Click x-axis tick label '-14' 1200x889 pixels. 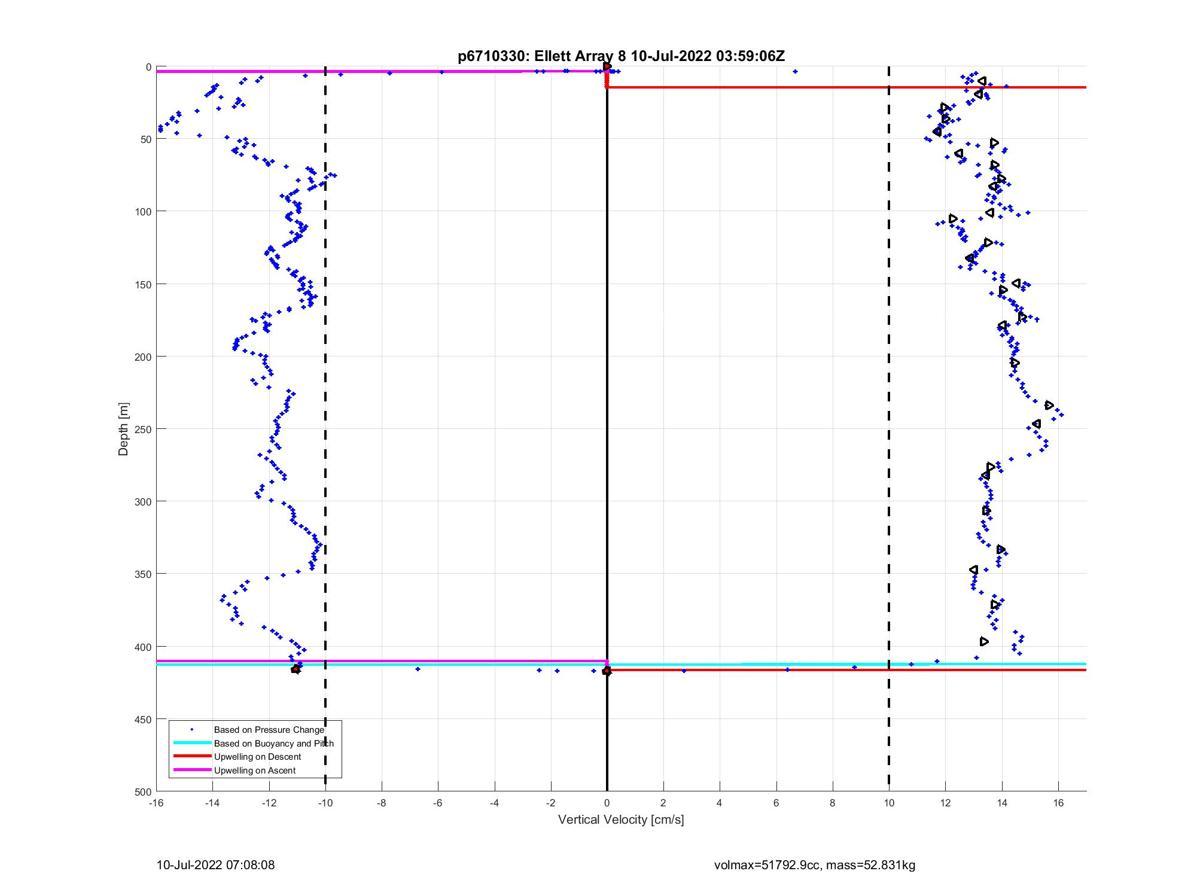coord(212,802)
